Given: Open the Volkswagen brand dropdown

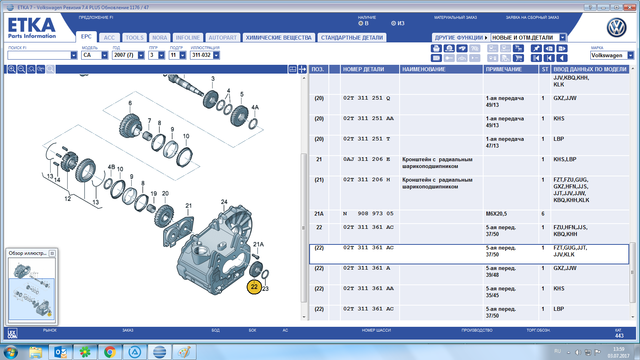Looking at the screenshot, I should pos(631,55).
